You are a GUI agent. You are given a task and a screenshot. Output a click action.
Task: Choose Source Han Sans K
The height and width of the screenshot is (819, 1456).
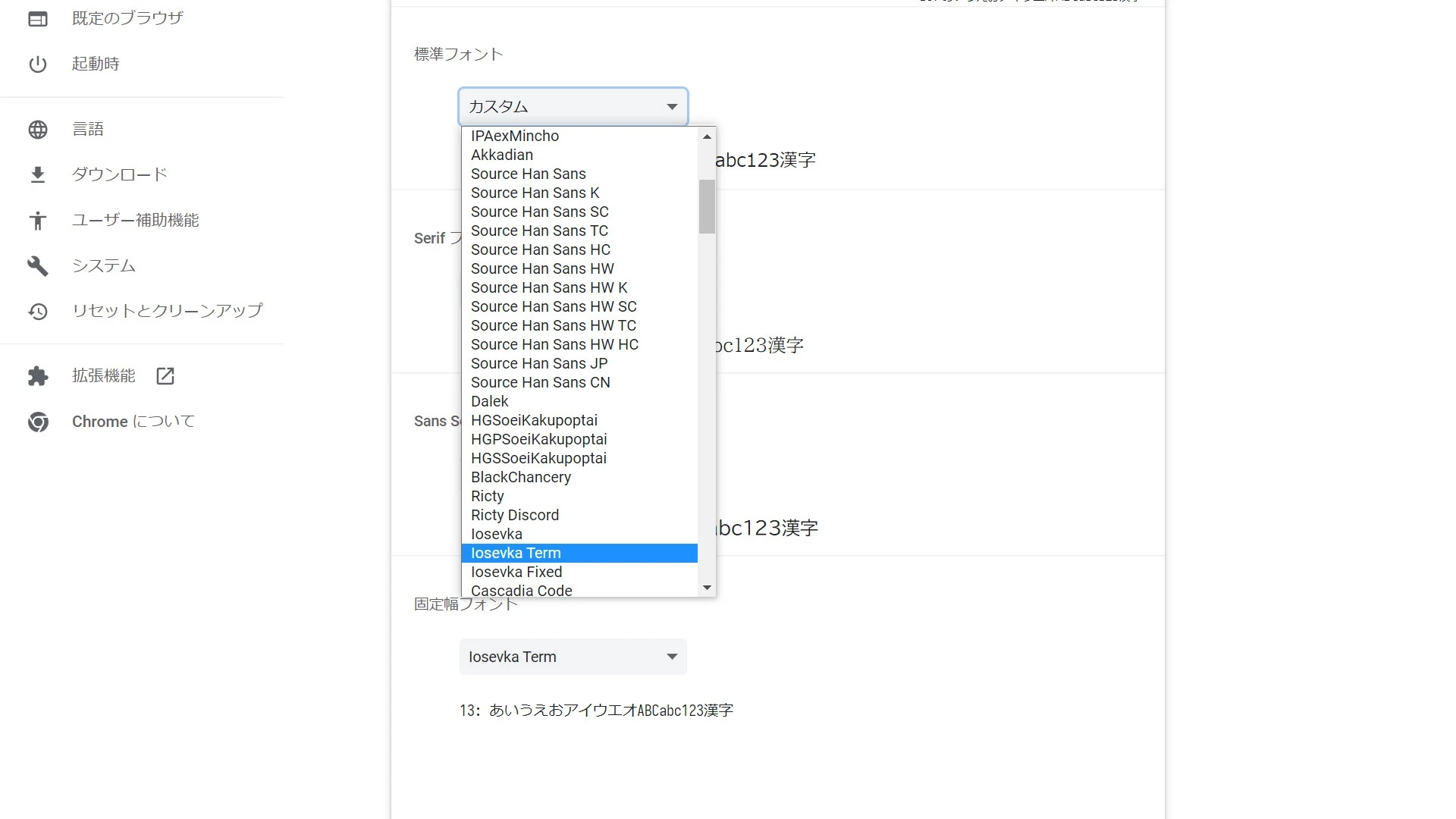point(579,193)
